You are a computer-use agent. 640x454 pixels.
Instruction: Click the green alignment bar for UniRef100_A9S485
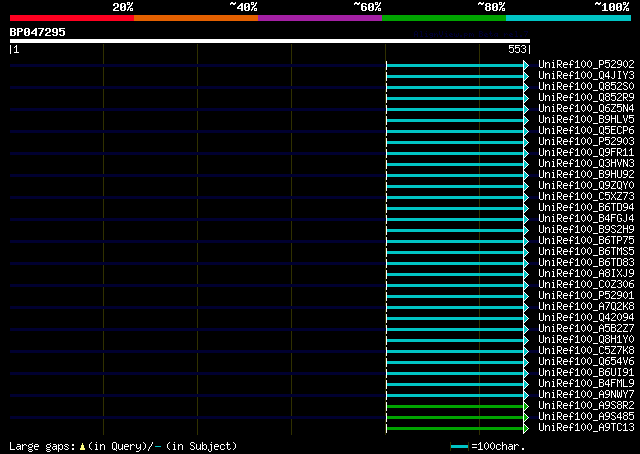455,418
